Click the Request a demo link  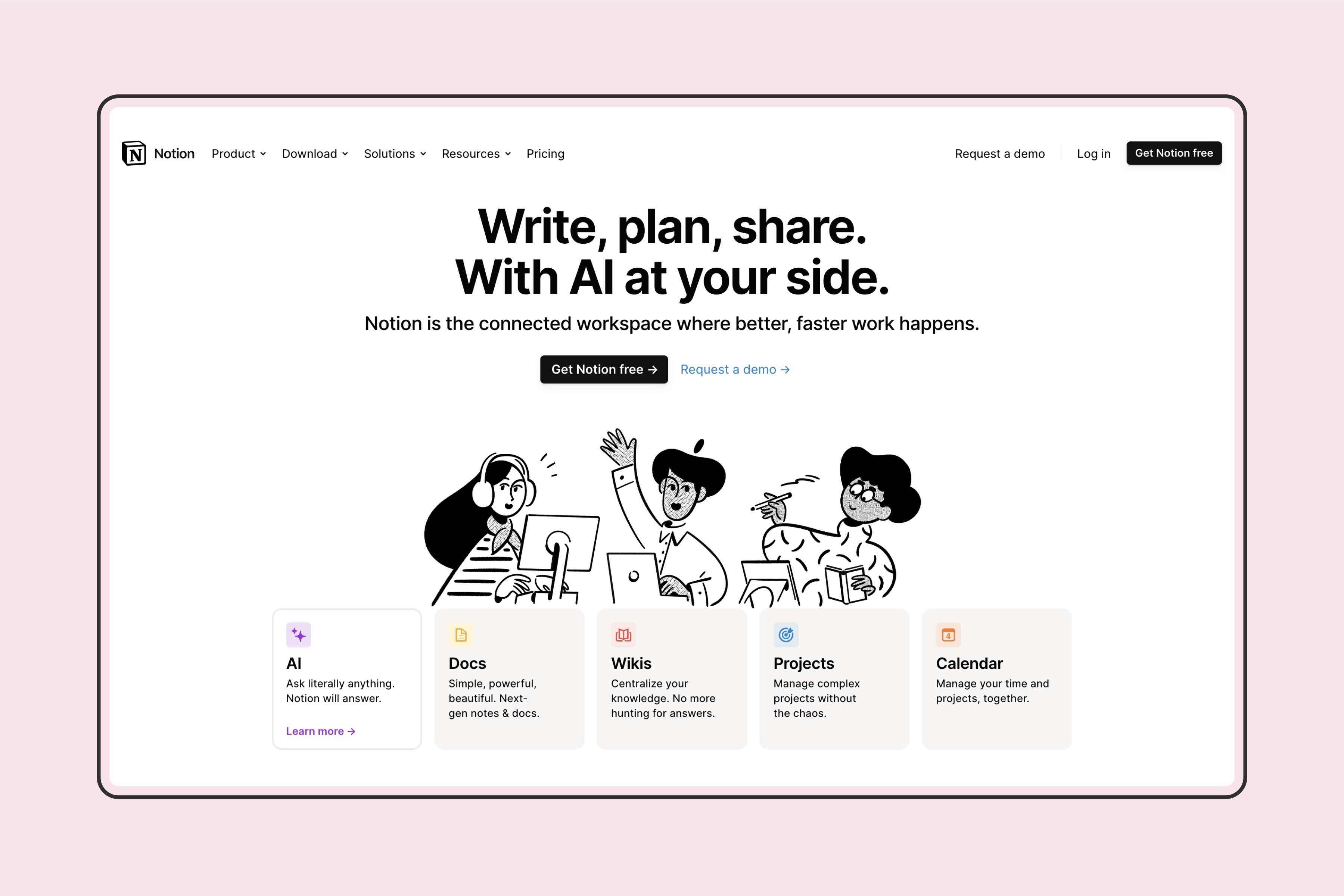pos(735,369)
